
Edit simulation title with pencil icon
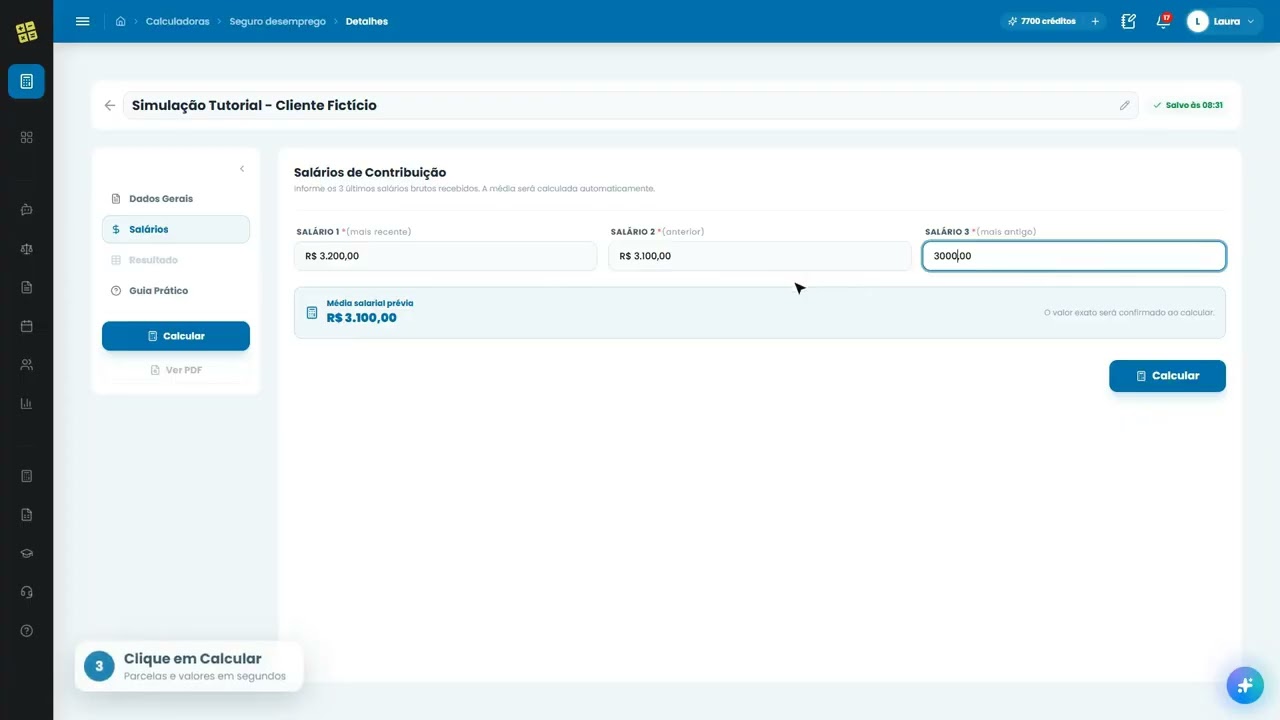pos(1124,105)
